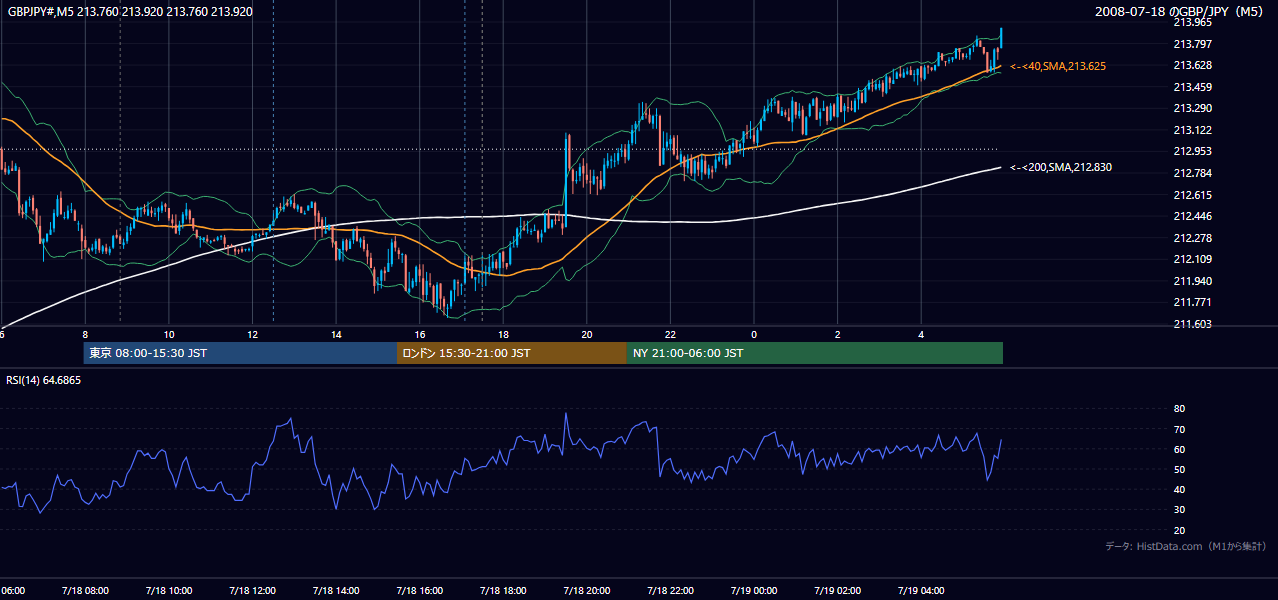Click the bottom axis label 7/19 04:00

click(x=920, y=591)
